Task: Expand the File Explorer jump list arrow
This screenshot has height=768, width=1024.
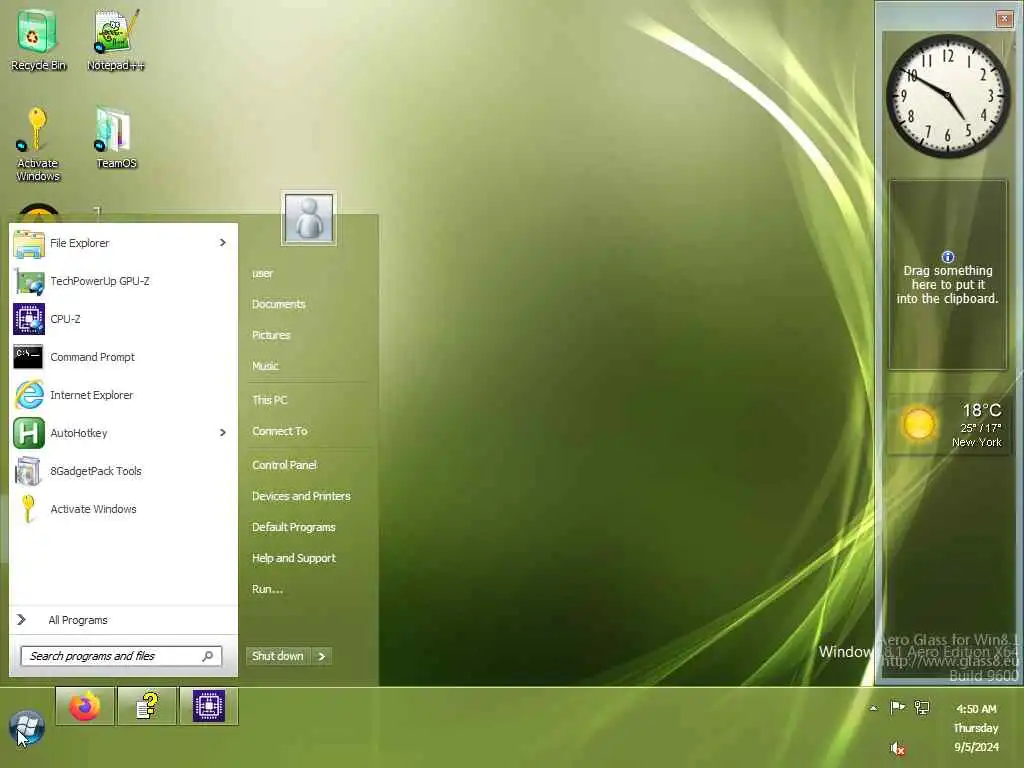Action: 223,243
